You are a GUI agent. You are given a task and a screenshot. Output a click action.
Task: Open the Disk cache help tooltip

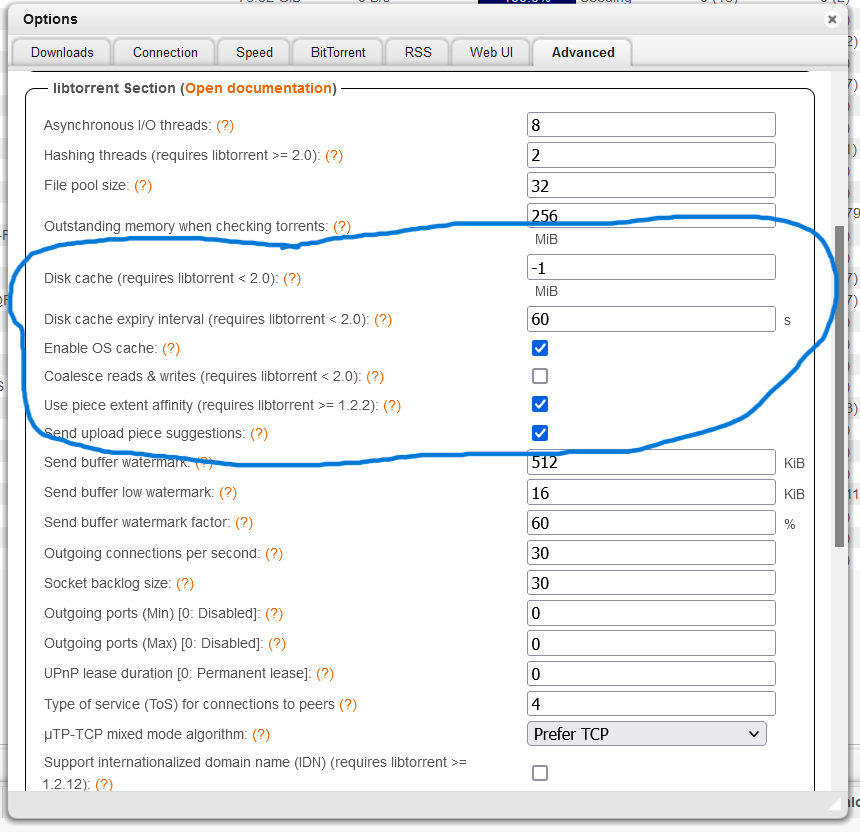point(291,279)
